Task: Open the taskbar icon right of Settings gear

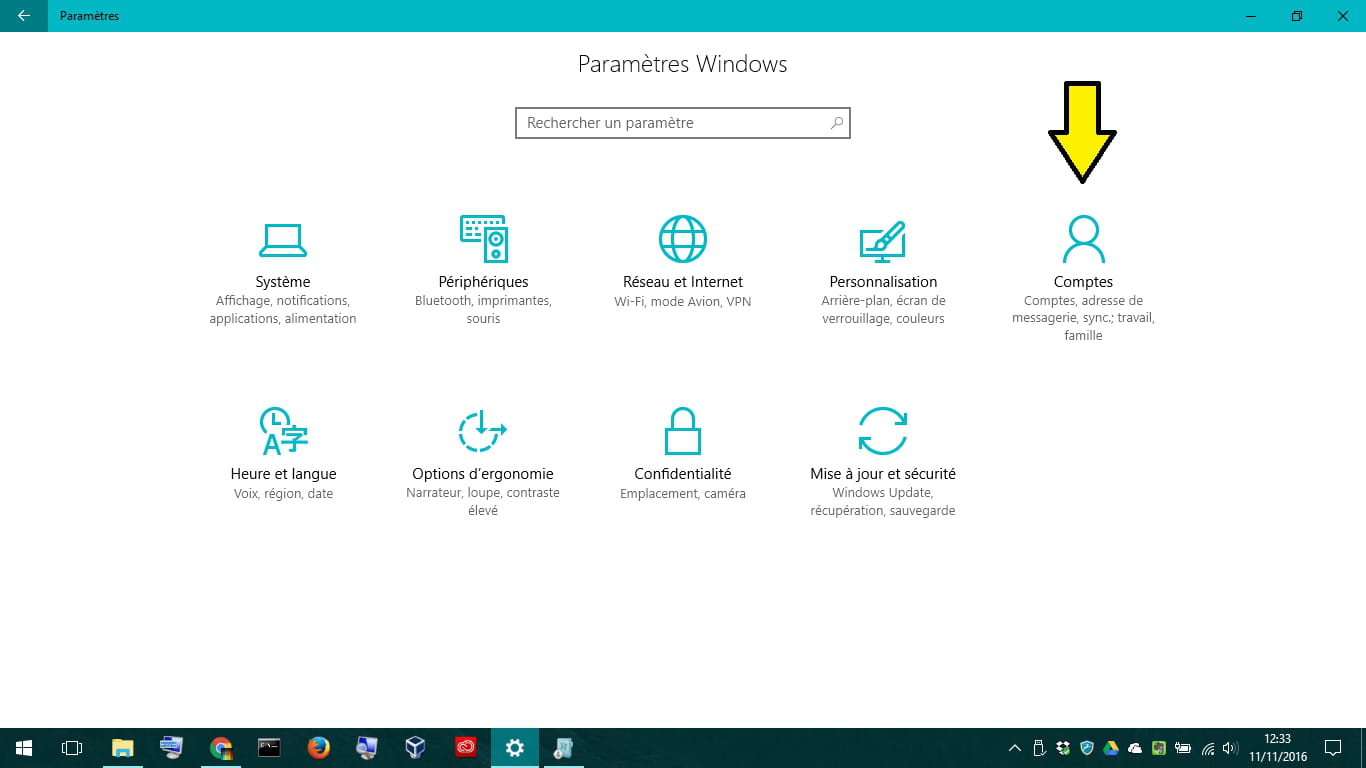Action: (x=563, y=748)
